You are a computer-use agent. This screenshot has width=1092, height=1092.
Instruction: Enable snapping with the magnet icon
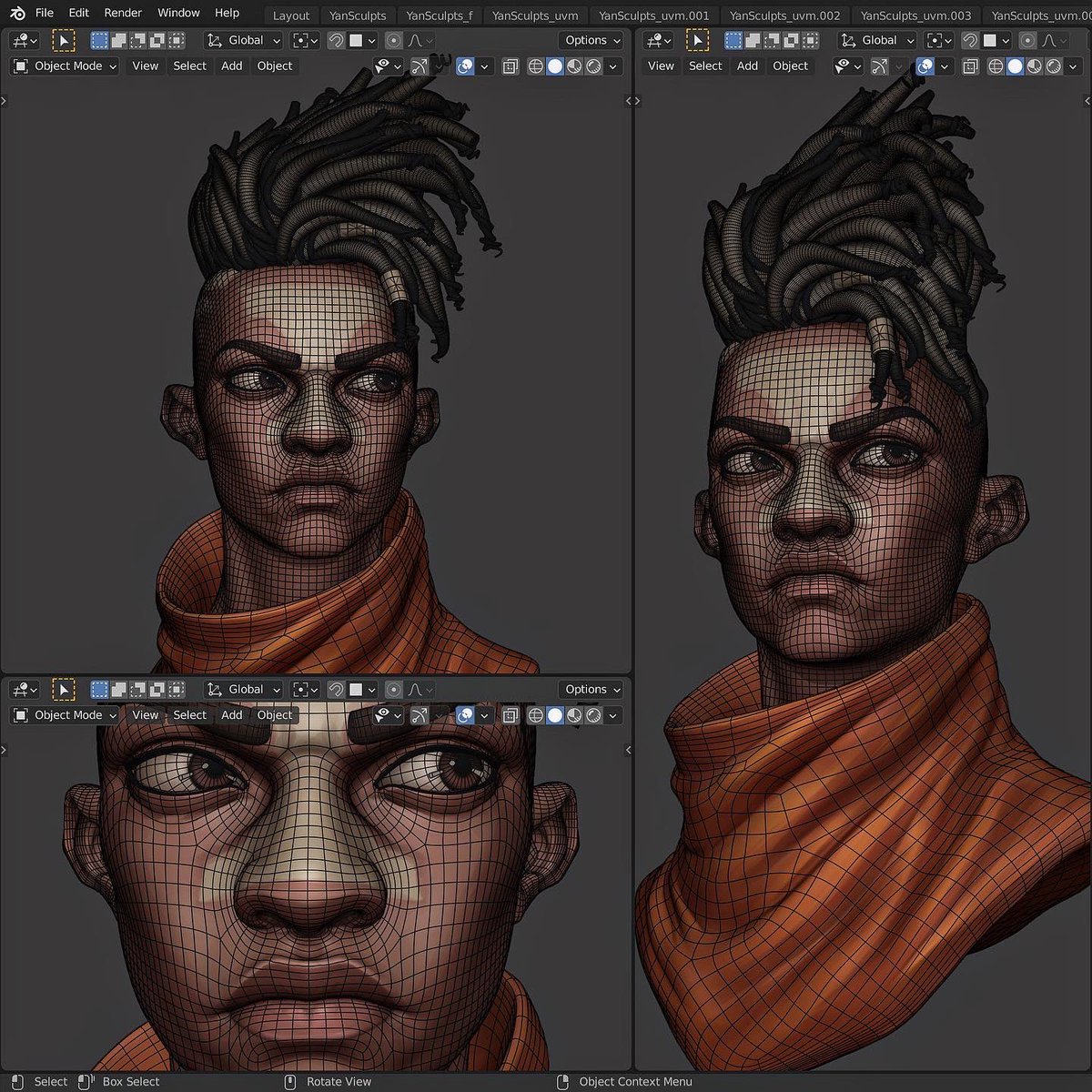coord(335,40)
